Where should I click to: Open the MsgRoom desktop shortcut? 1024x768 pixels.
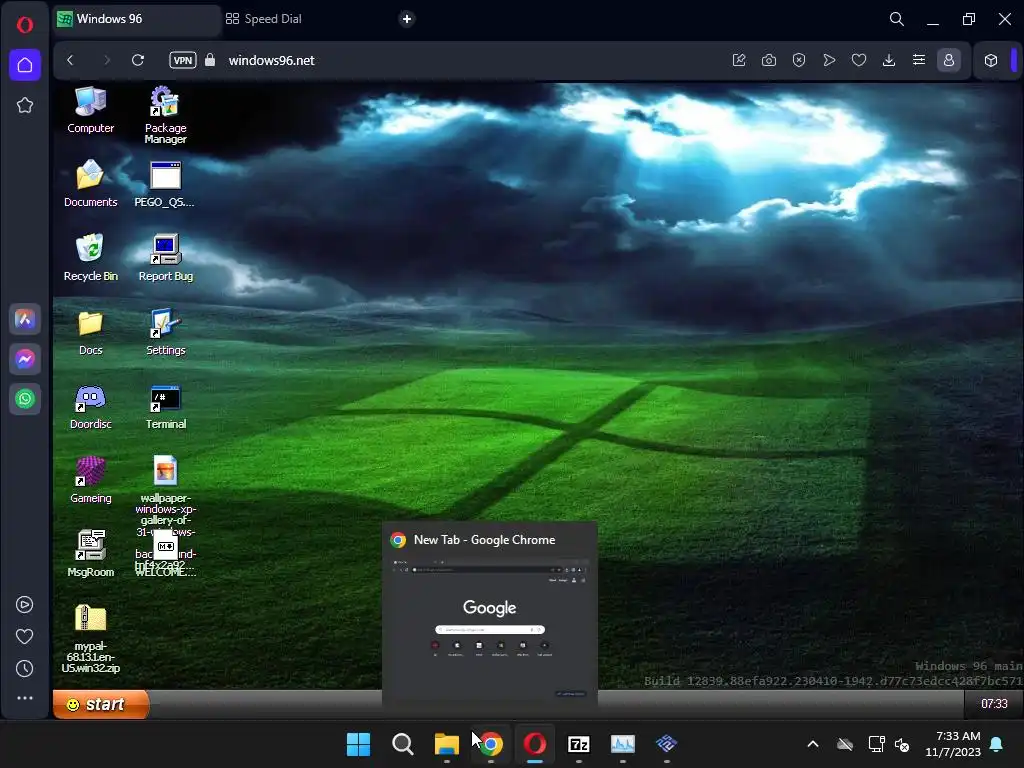90,553
